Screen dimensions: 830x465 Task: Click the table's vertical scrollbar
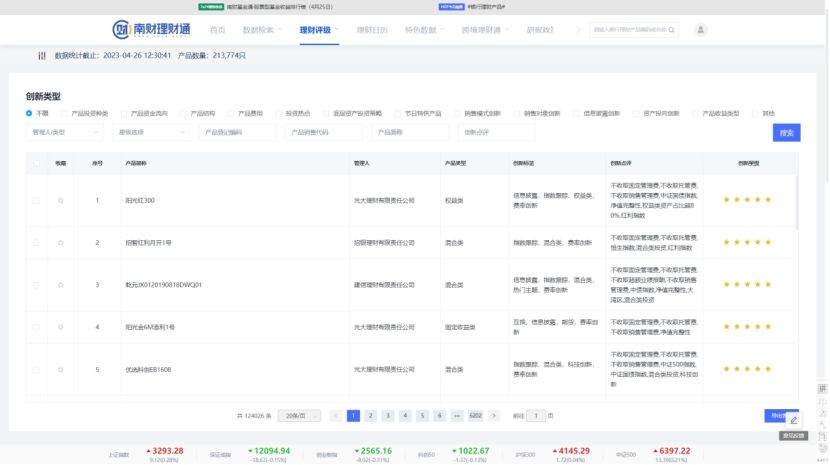point(796,202)
